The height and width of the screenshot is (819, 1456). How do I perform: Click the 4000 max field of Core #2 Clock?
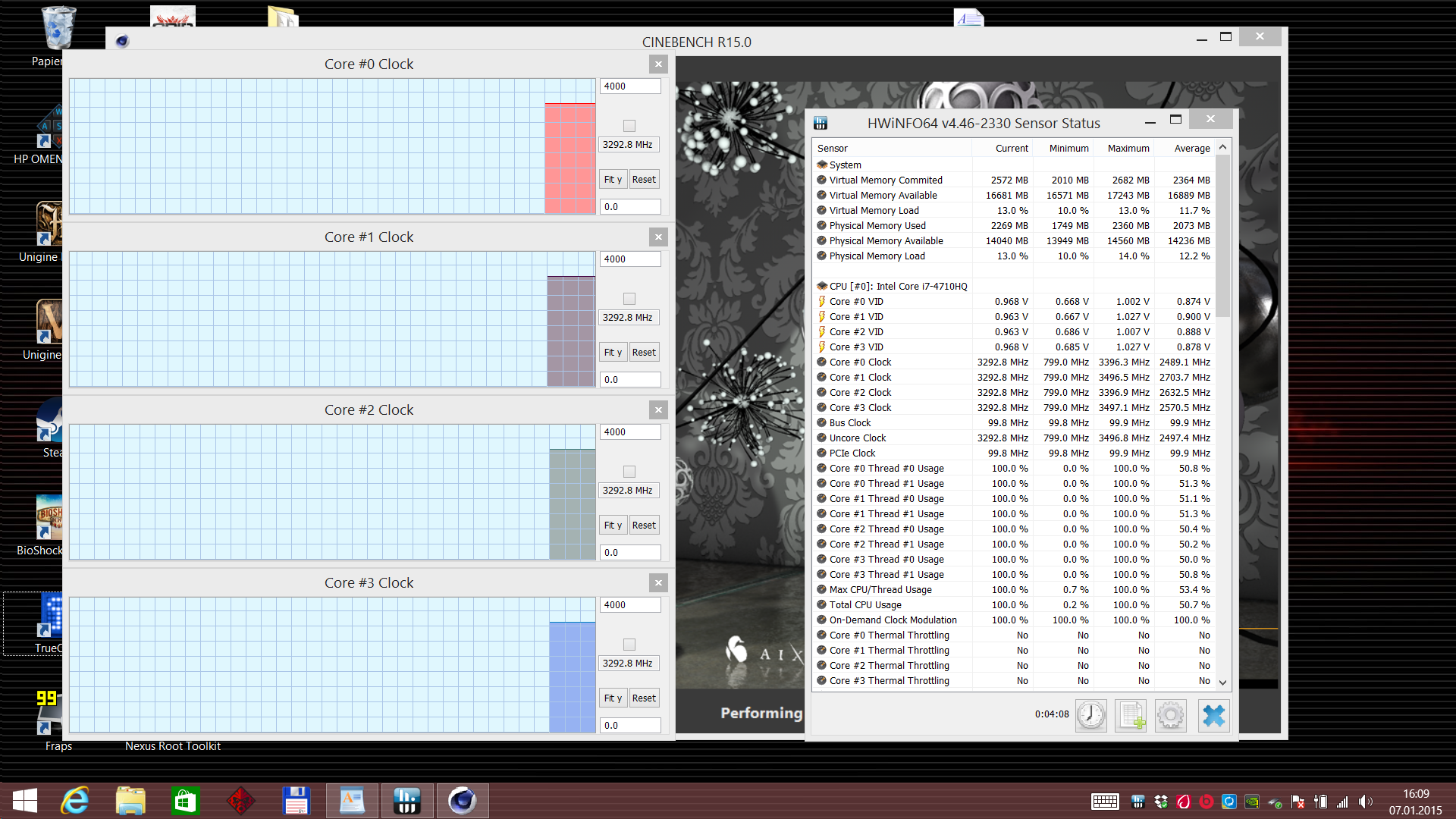click(630, 432)
